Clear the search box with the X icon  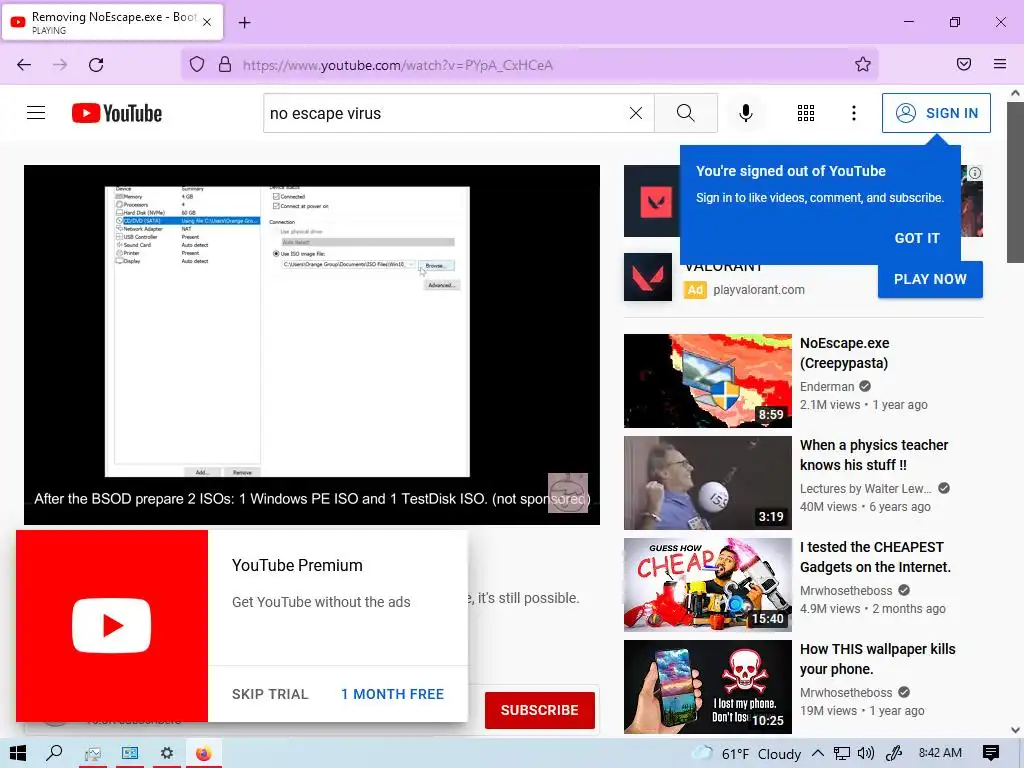coord(635,113)
